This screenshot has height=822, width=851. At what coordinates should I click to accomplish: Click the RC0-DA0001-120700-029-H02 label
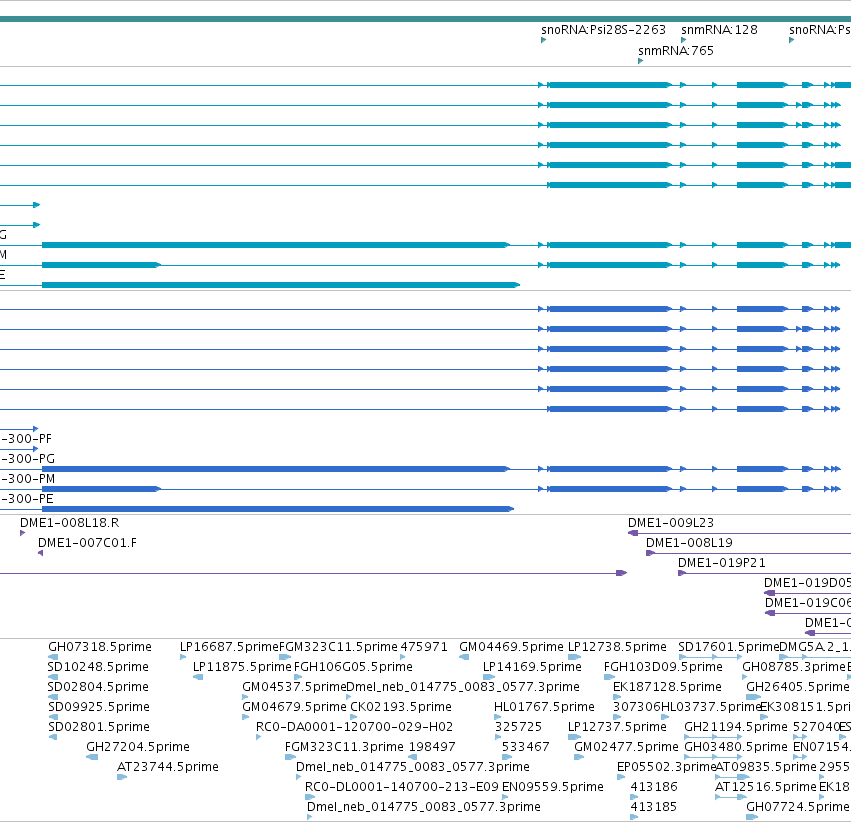[354, 728]
